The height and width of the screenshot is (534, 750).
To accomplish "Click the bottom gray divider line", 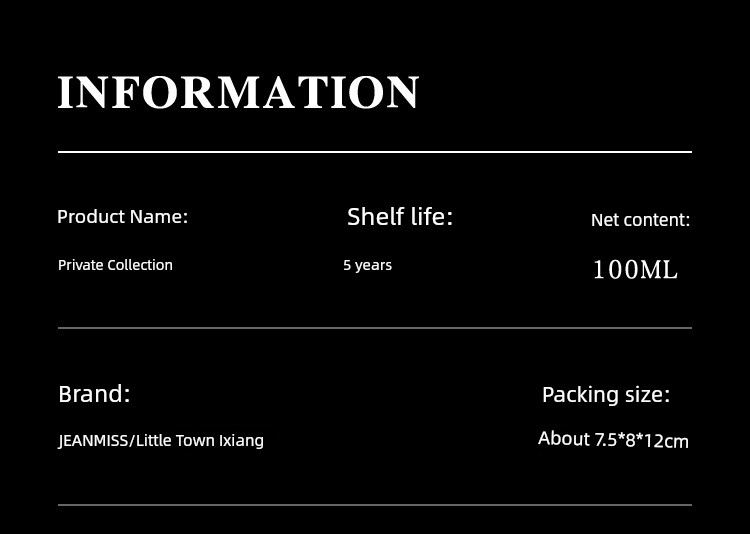I will 374,505.
